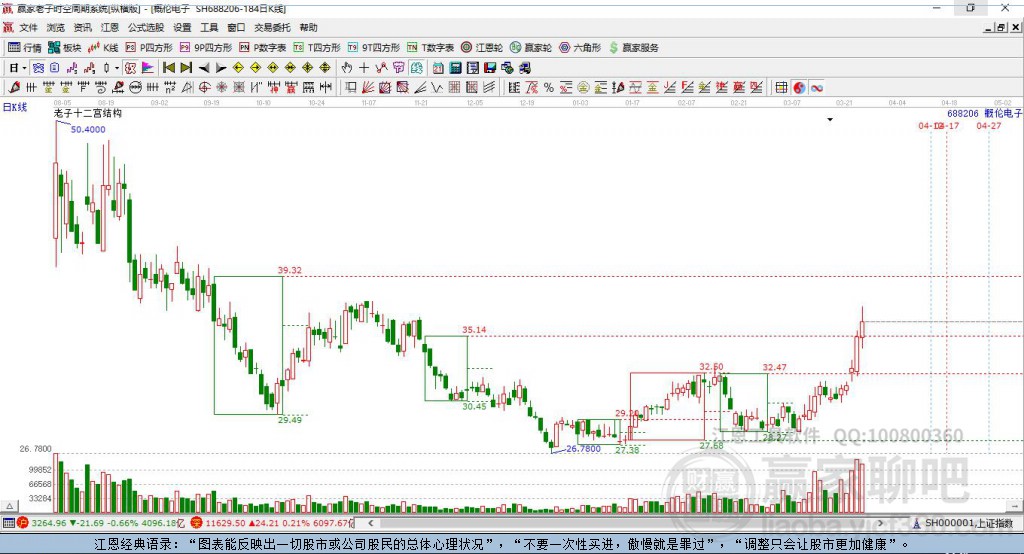Move chart right with black right arrow
Viewport: 1024px width, 554px height.
point(221,68)
